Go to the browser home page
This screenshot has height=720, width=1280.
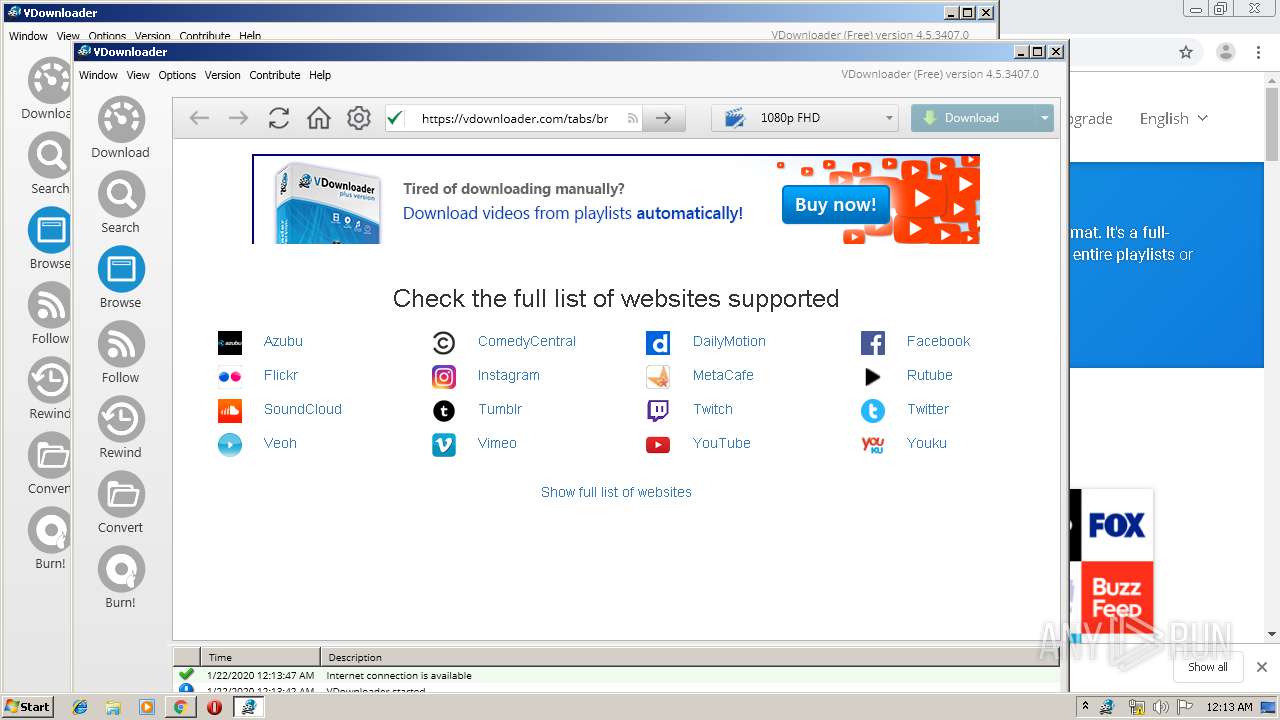pyautogui.click(x=318, y=118)
